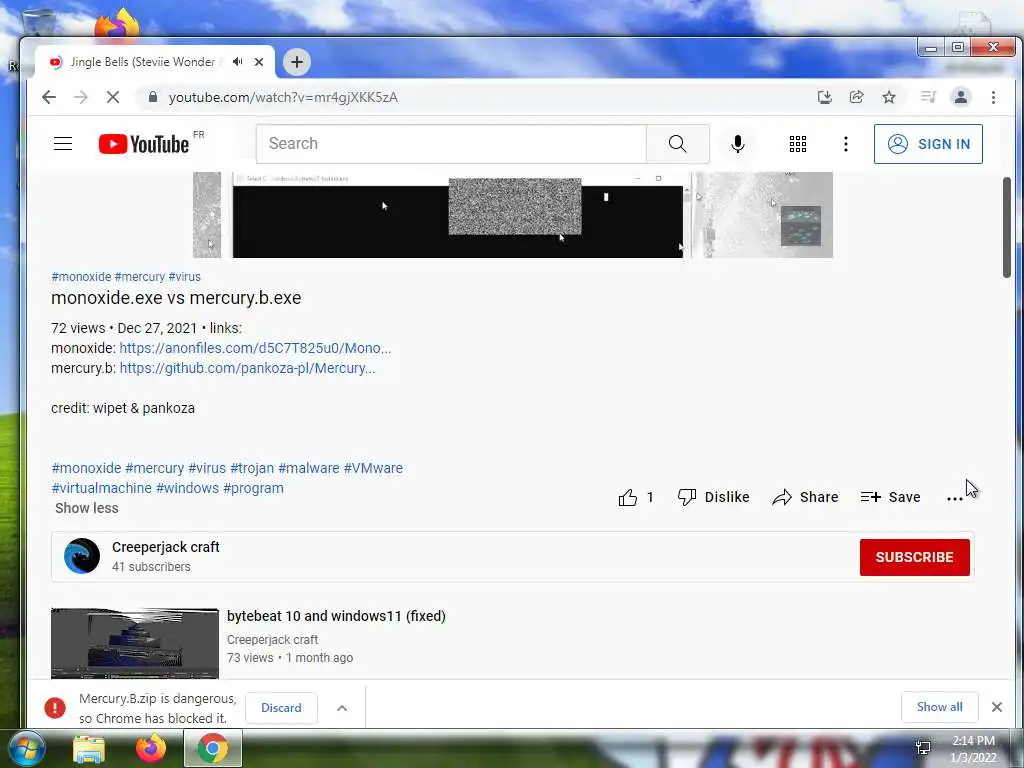Open Firefox from the taskbar
Screen dimensions: 1024x768
tap(151, 748)
